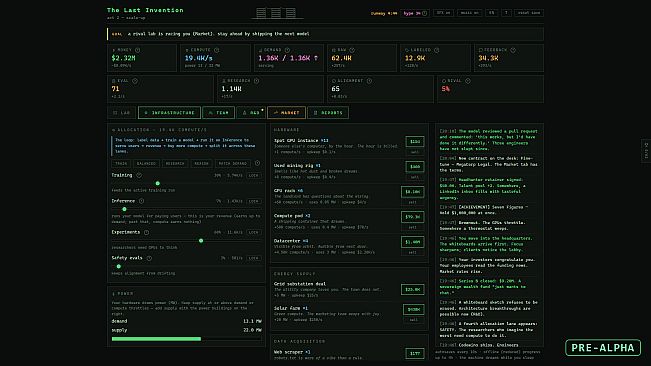Click the Experiments allocation slider handle
Image resolution: width=651 pixels, height=366 pixels.
pos(201,241)
